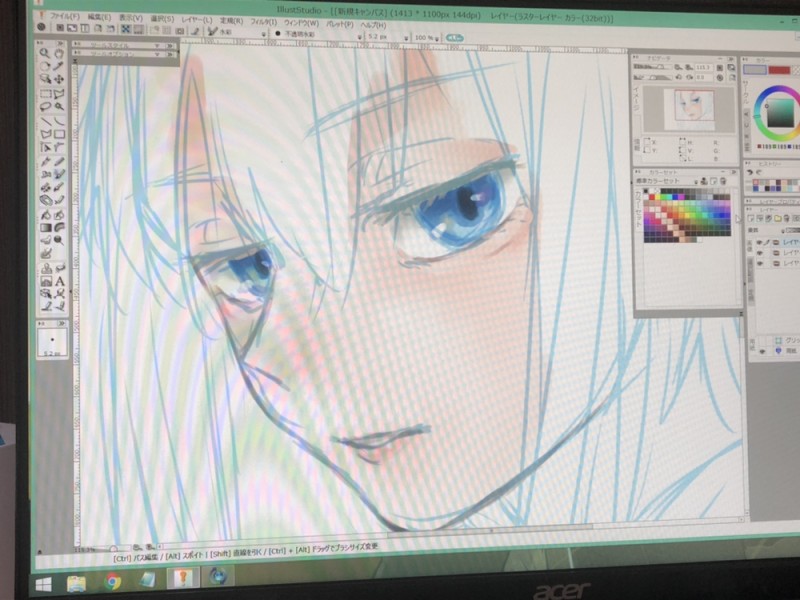Open the 編集(E) menu

[x=99, y=17]
